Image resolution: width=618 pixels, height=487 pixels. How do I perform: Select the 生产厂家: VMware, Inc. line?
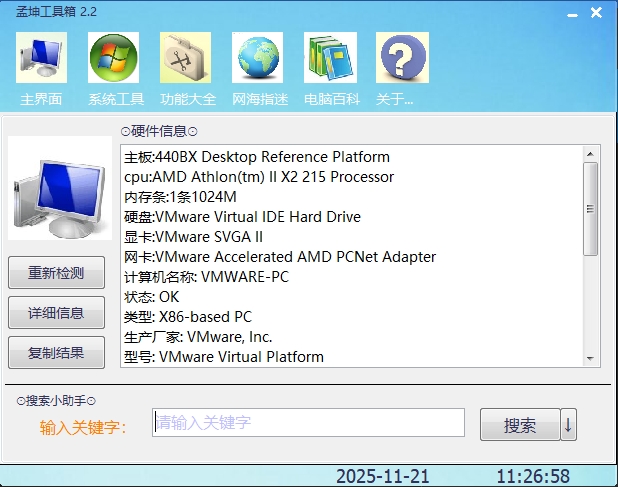tap(198, 337)
